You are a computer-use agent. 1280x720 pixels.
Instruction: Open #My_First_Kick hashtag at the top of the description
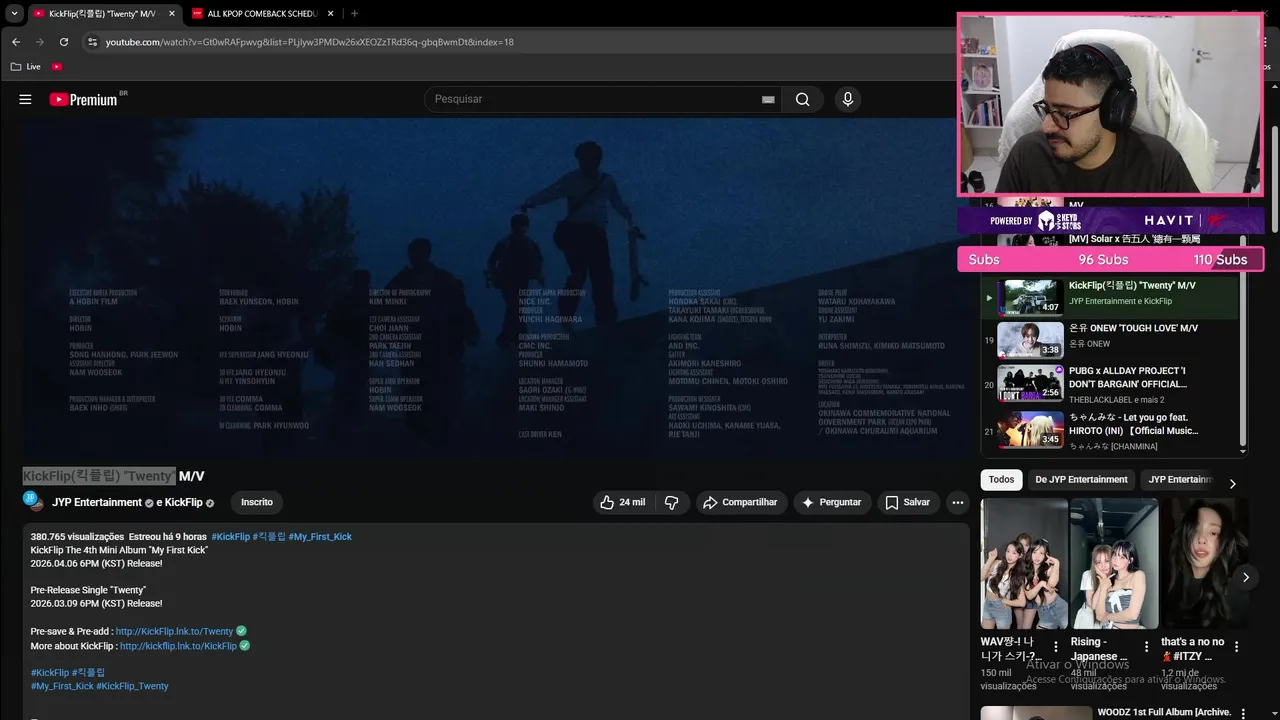[x=320, y=537]
